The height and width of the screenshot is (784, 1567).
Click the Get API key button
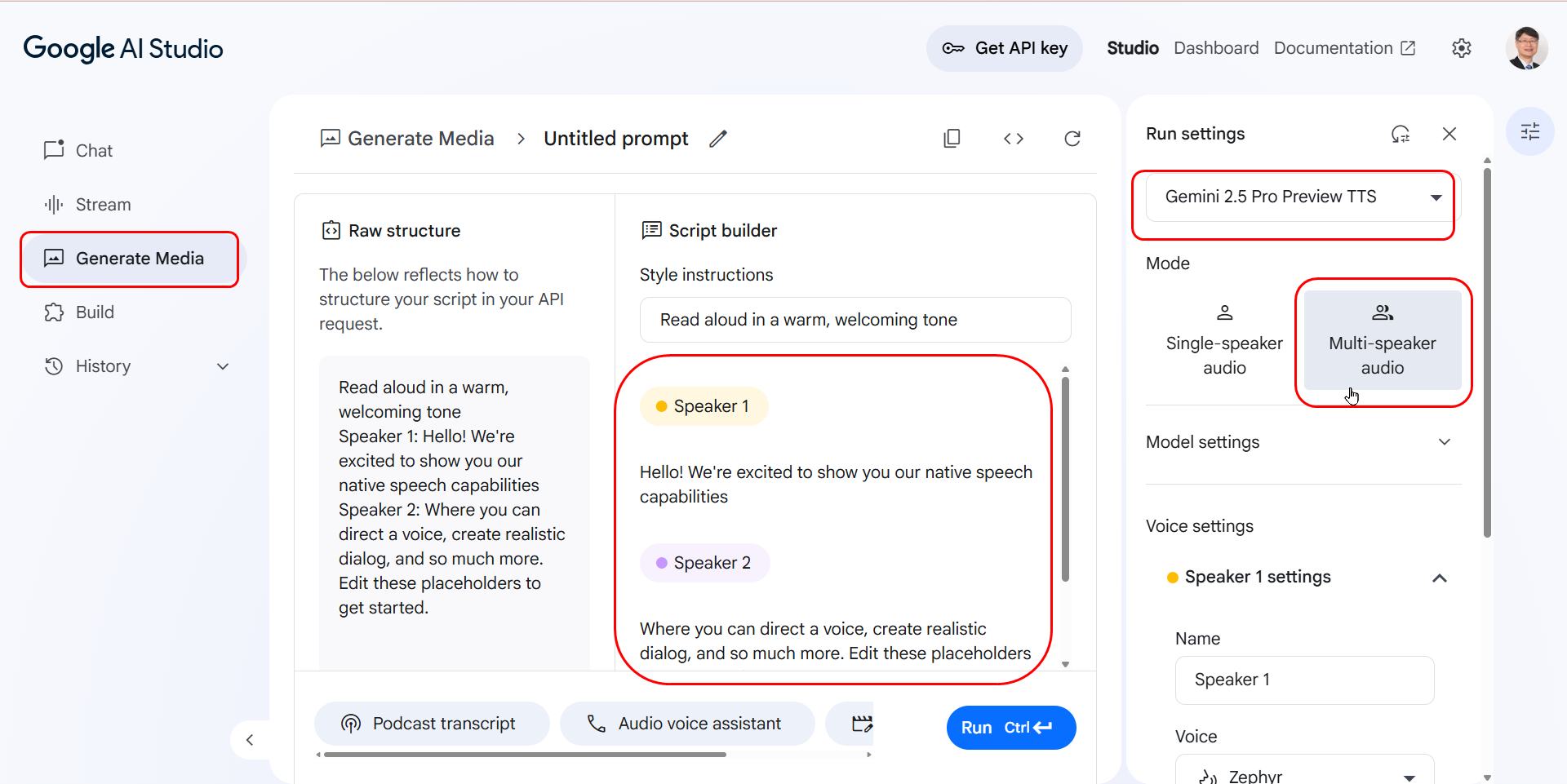click(1004, 48)
